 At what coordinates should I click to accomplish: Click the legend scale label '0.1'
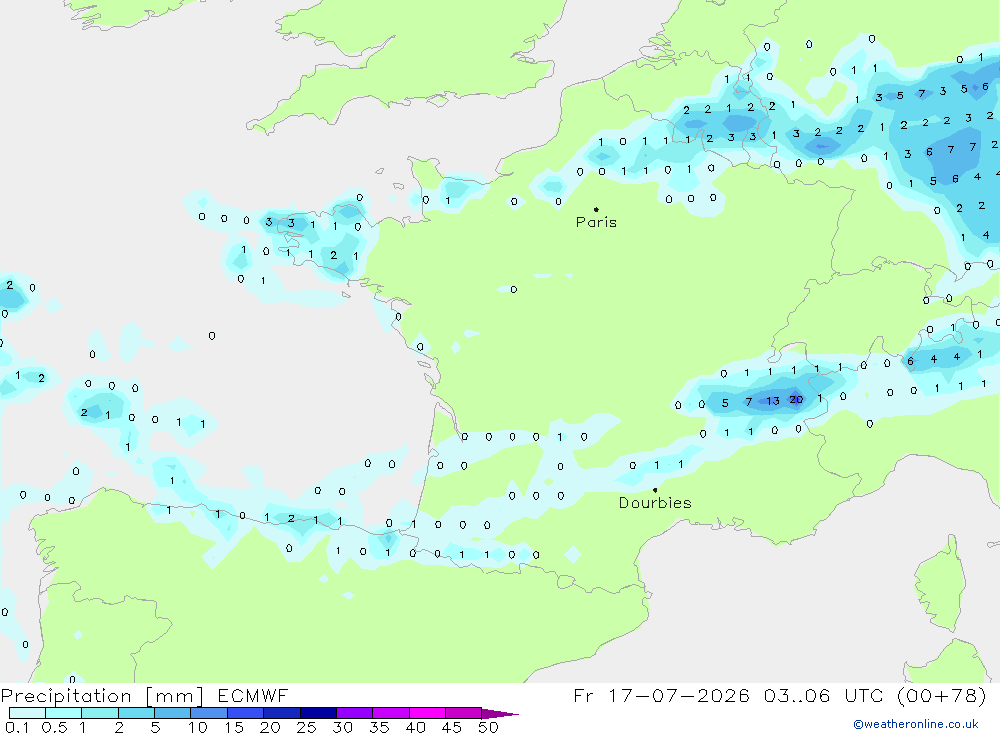(17, 727)
